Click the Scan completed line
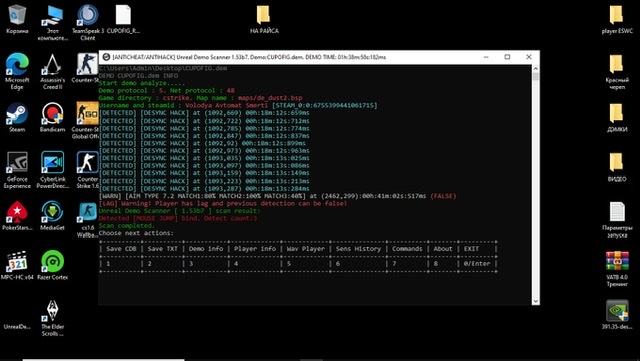 (127, 225)
